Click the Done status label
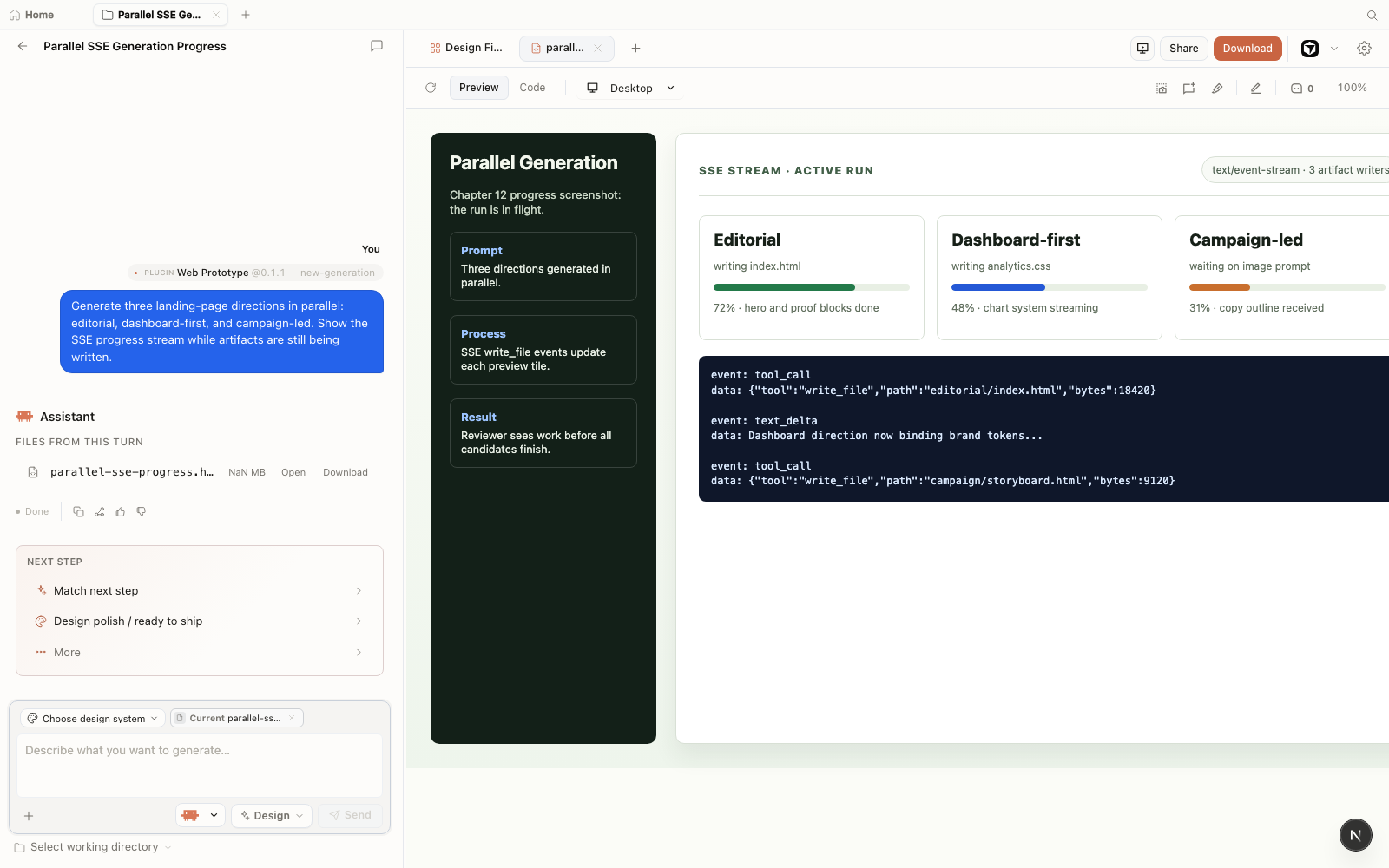The image size is (1389, 868). coord(32,512)
